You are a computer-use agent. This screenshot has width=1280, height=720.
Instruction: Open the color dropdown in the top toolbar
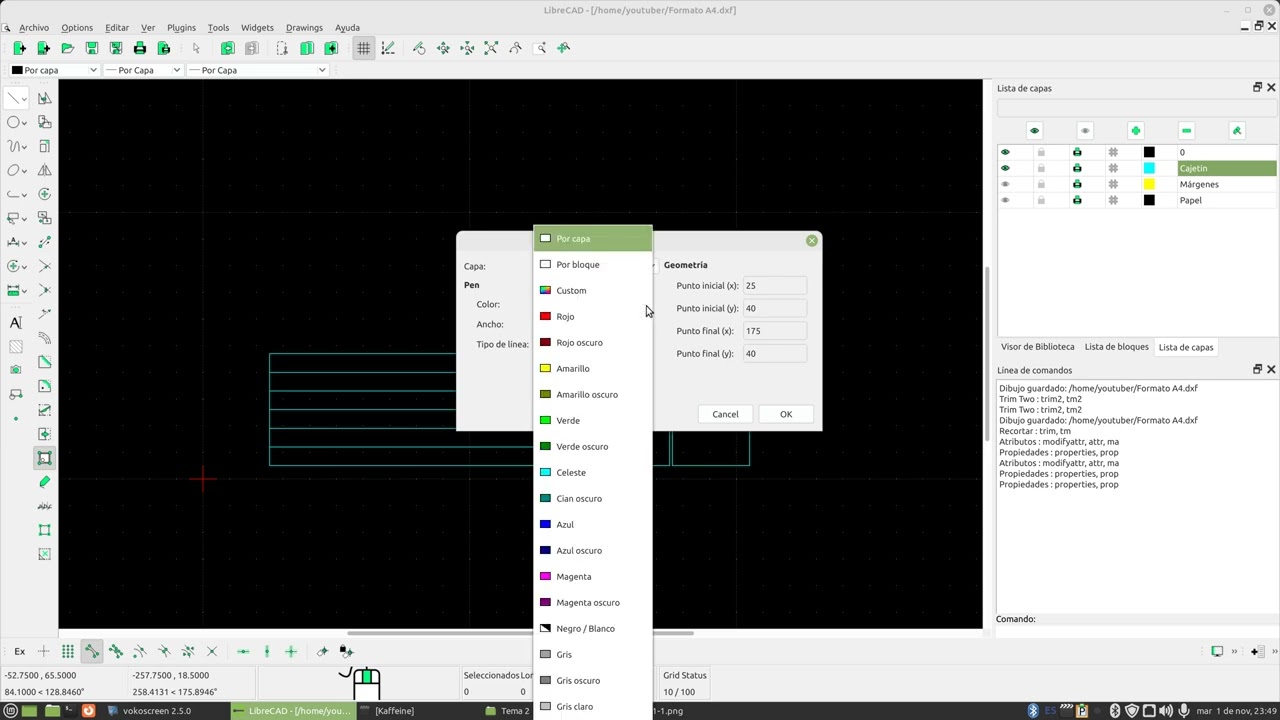[55, 70]
